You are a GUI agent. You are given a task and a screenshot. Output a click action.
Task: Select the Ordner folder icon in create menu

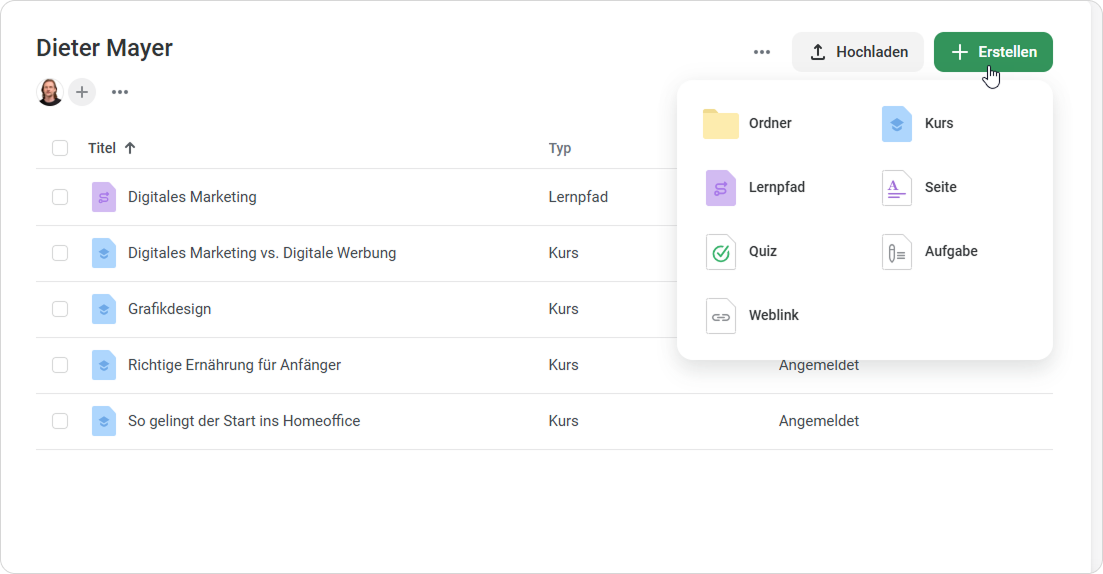click(x=720, y=124)
